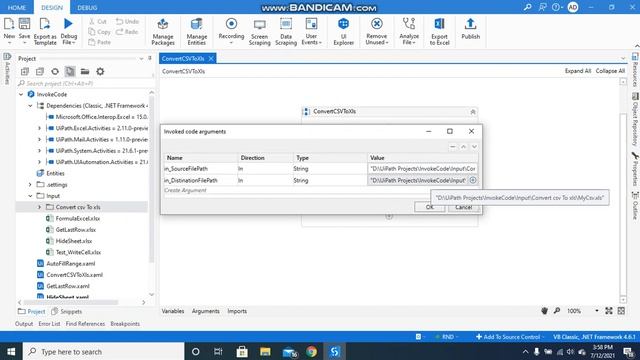Collapse the InvokeCode project node

21,94
